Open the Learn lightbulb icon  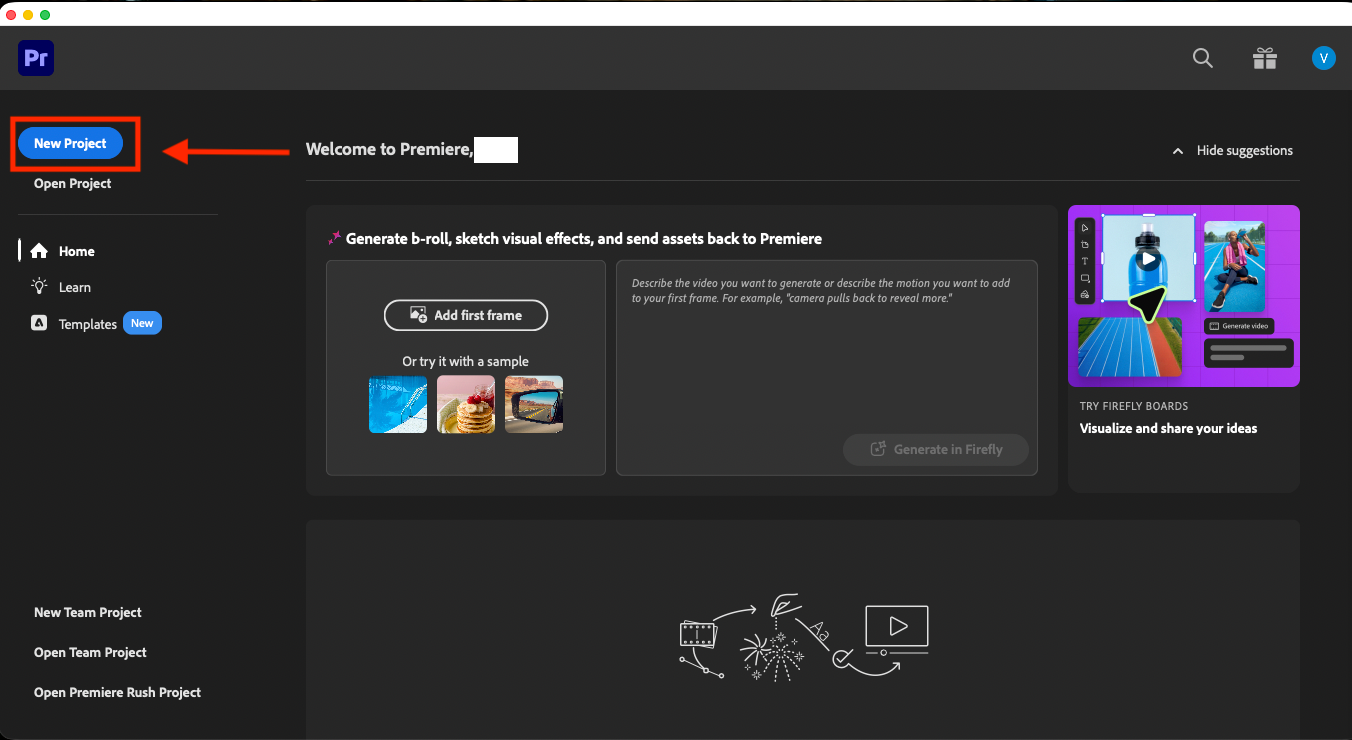point(39,286)
